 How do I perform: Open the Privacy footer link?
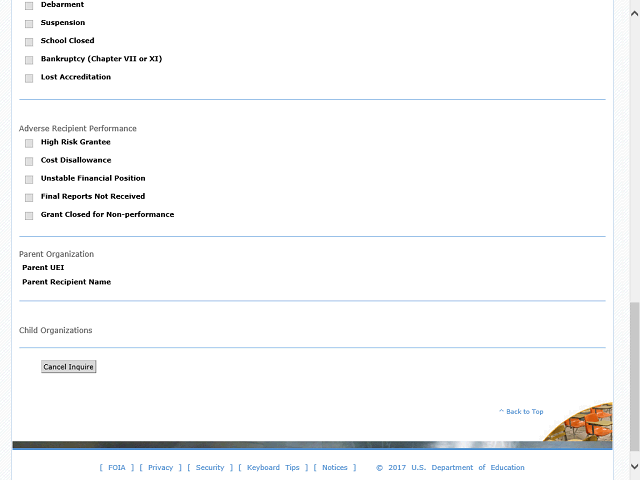pos(160,467)
